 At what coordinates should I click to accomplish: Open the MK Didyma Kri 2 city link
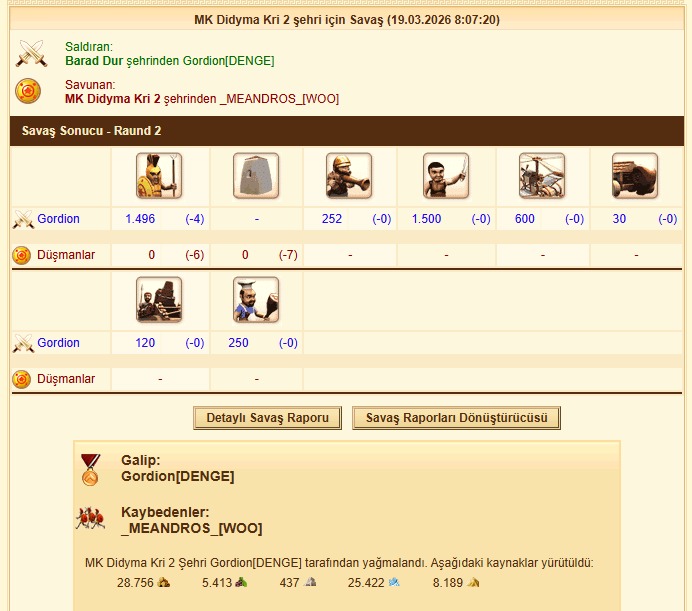click(x=113, y=99)
